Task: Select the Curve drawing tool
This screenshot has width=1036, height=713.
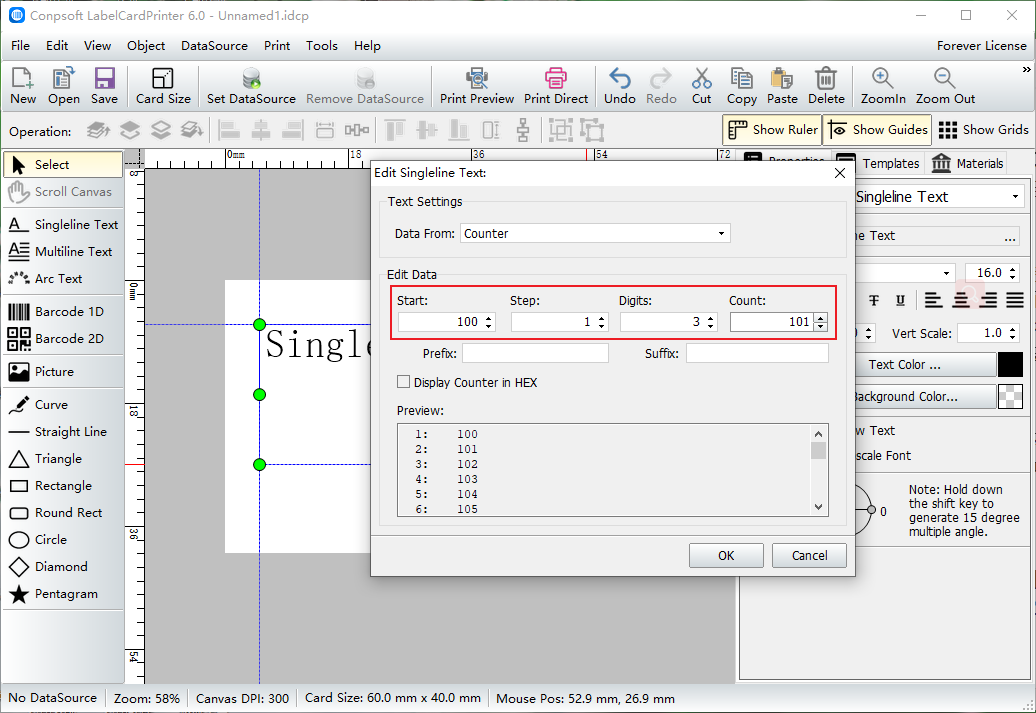Action: pos(63,404)
